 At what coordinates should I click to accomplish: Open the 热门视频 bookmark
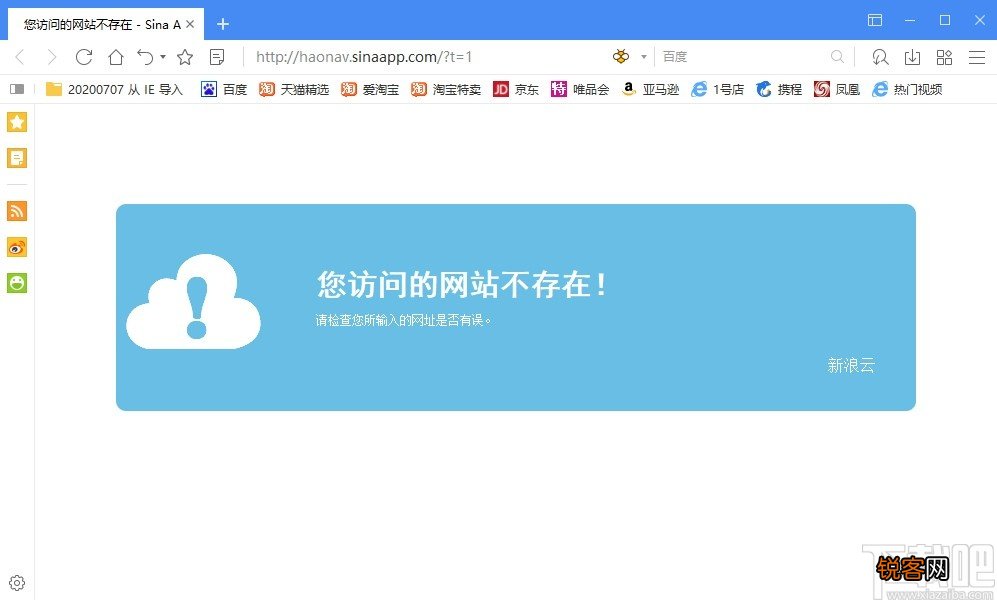tap(907, 90)
